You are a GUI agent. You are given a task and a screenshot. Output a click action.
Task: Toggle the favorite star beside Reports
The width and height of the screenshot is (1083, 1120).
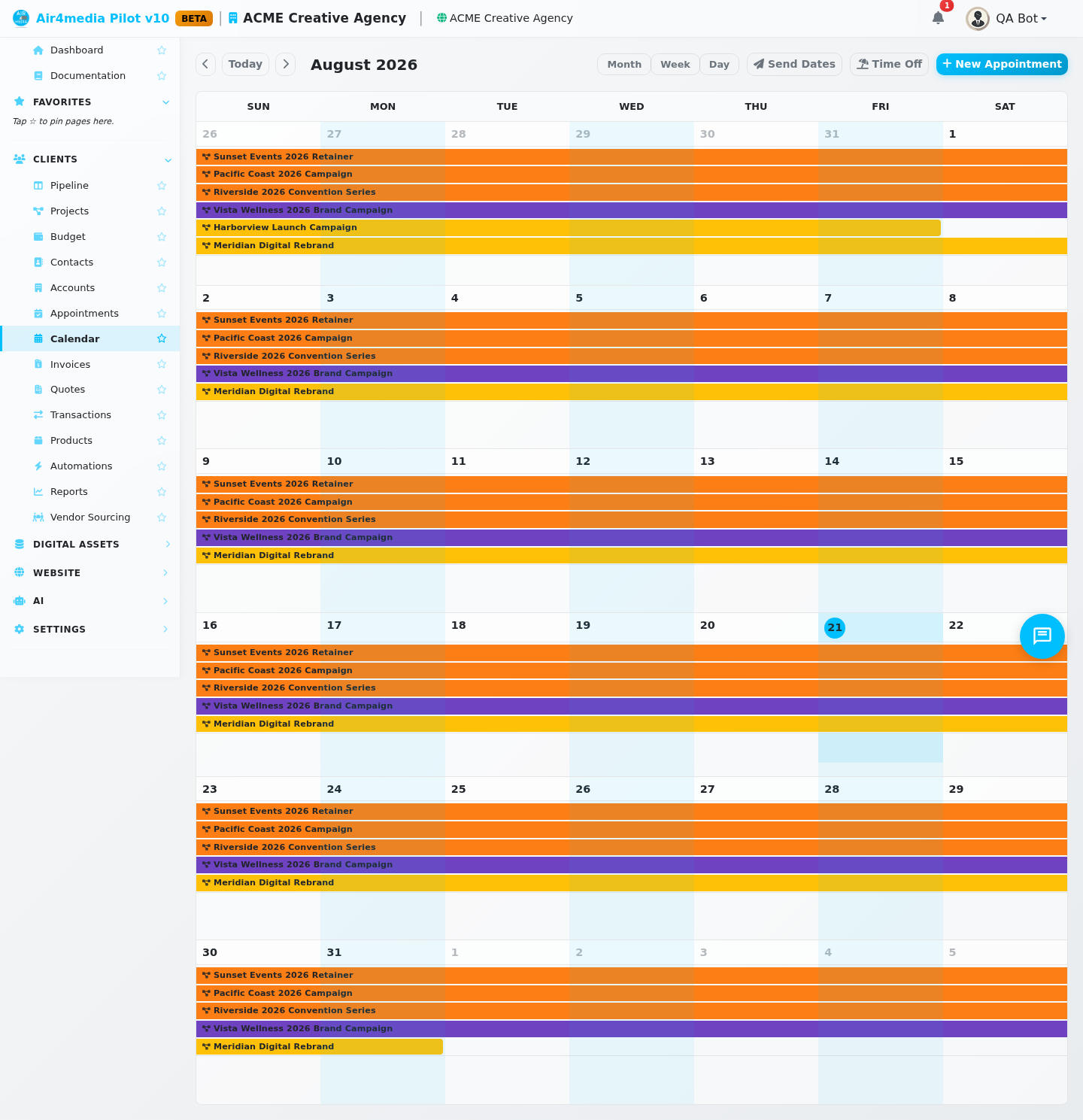162,492
